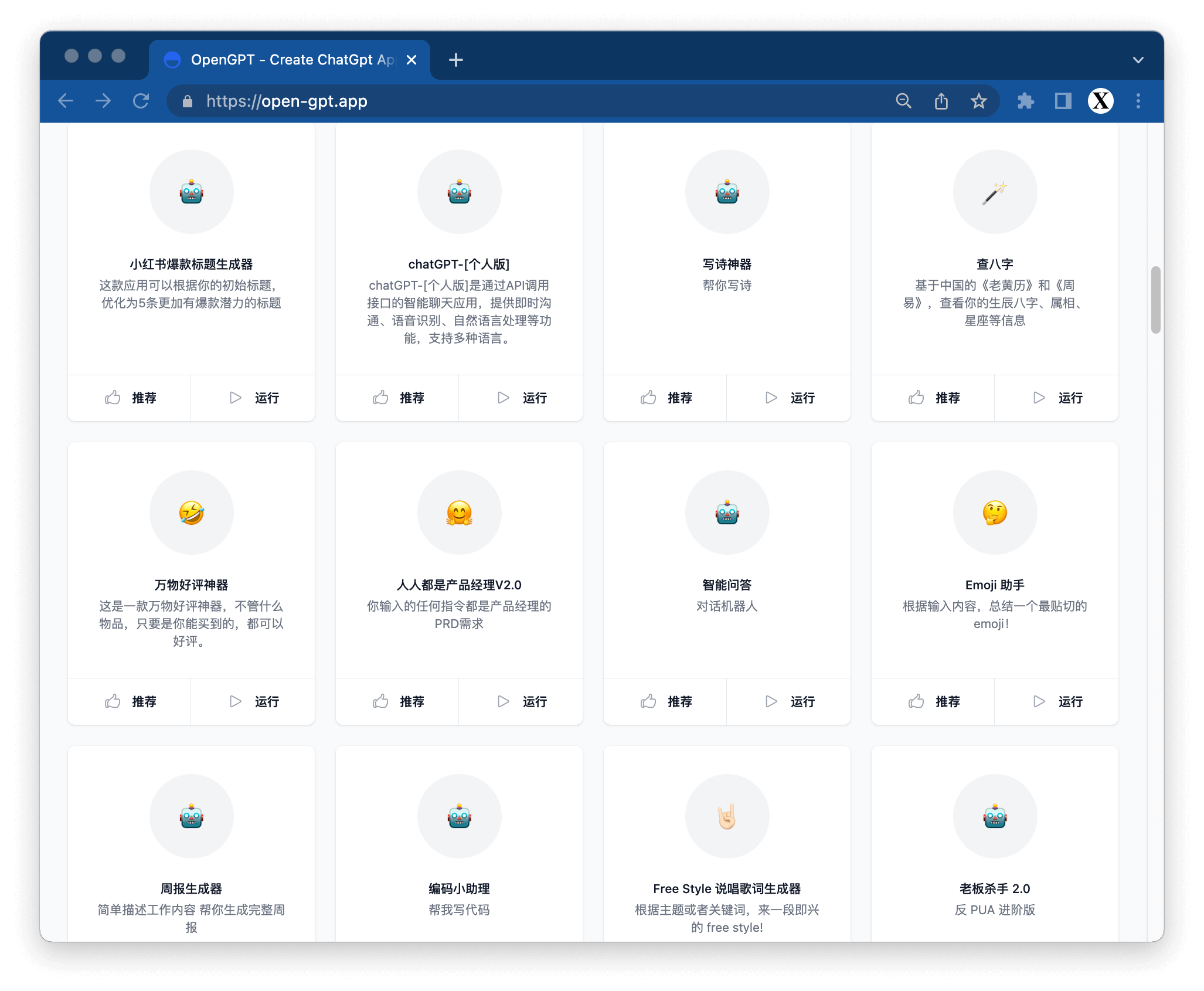Image resolution: width=1204 pixels, height=991 pixels.
Task: Click the share icon in the address bar
Action: click(941, 101)
